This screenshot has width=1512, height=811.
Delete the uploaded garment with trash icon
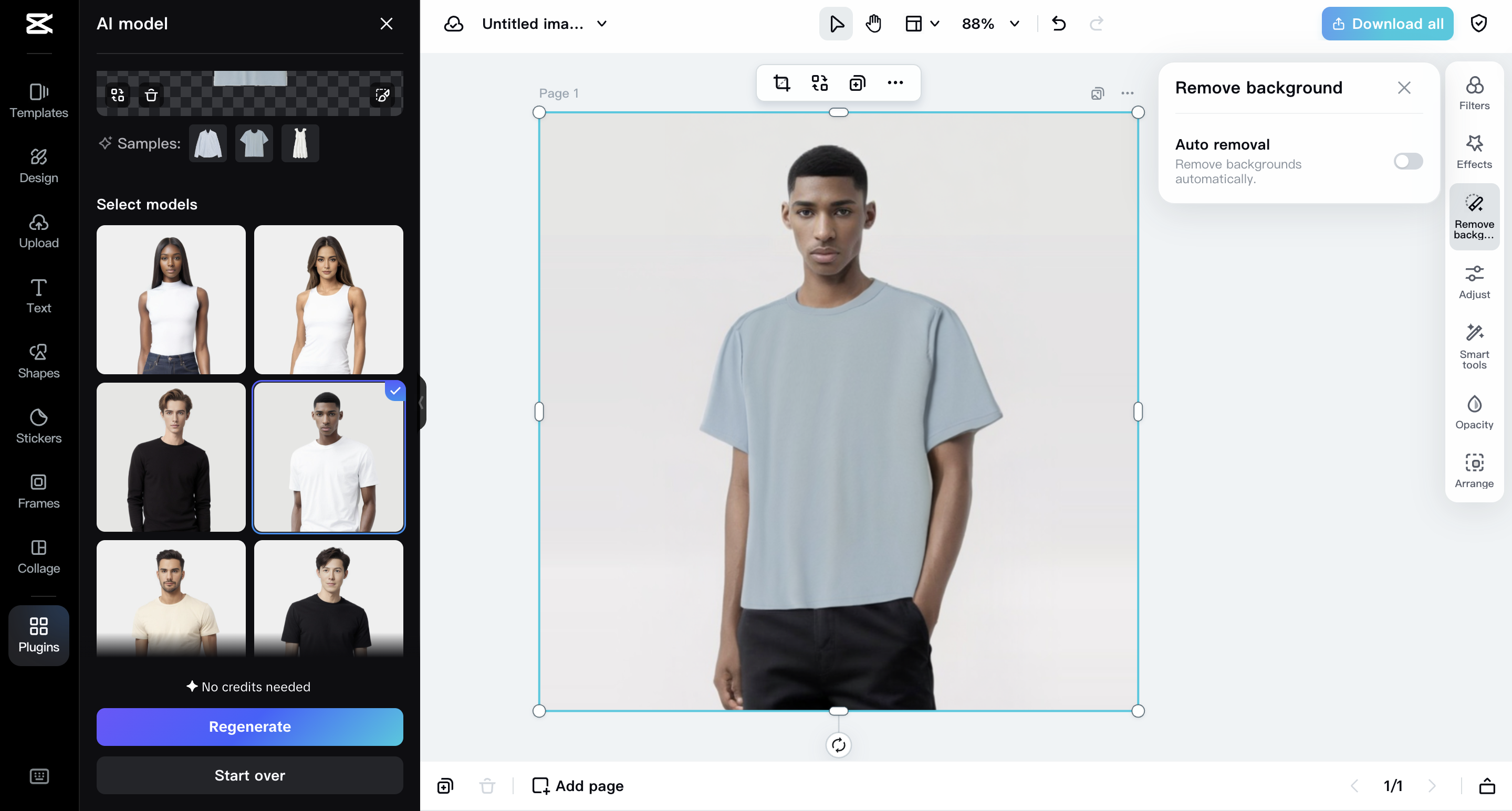[151, 95]
